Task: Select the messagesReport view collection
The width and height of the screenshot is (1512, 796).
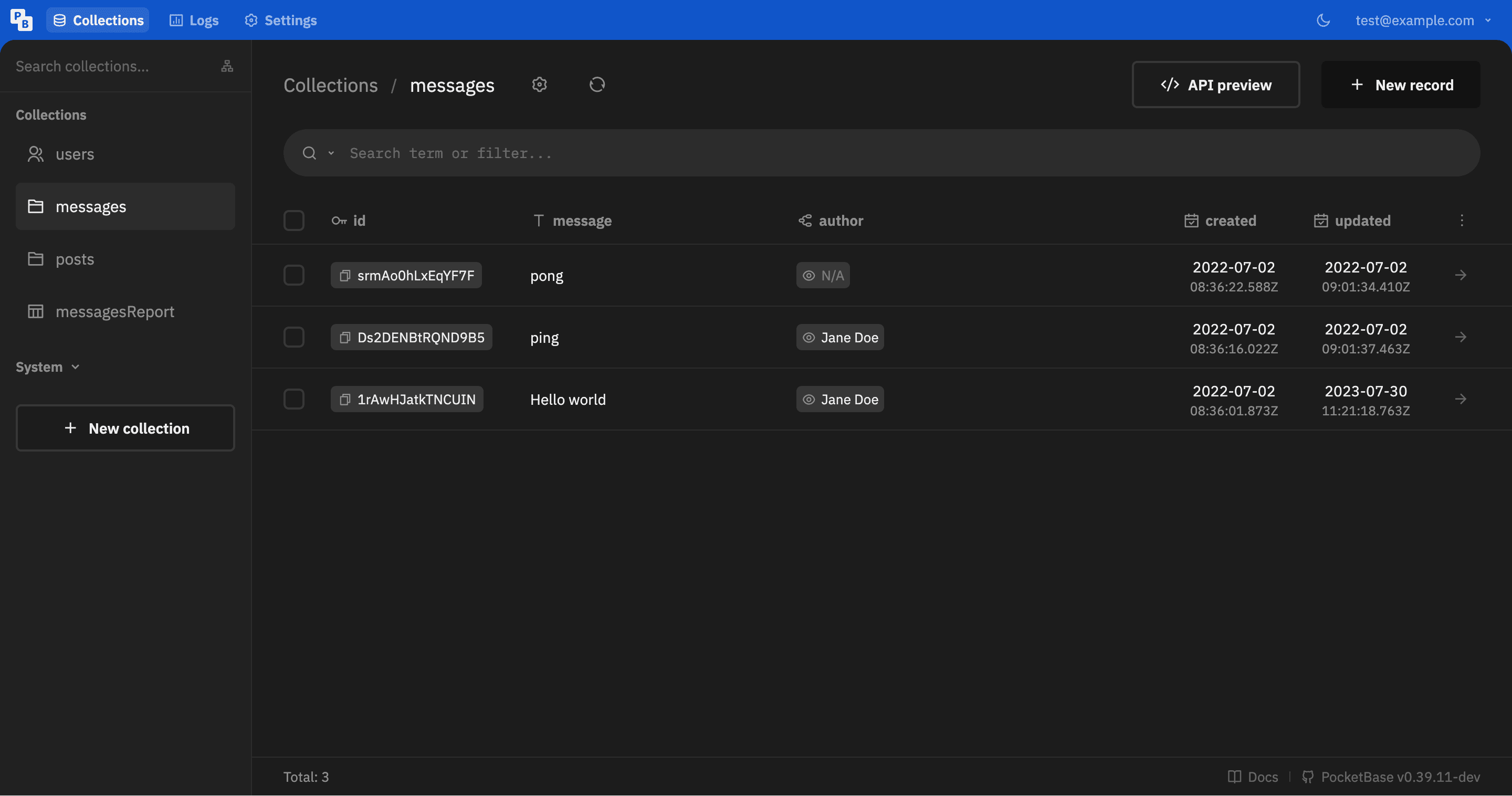Action: click(x=125, y=312)
